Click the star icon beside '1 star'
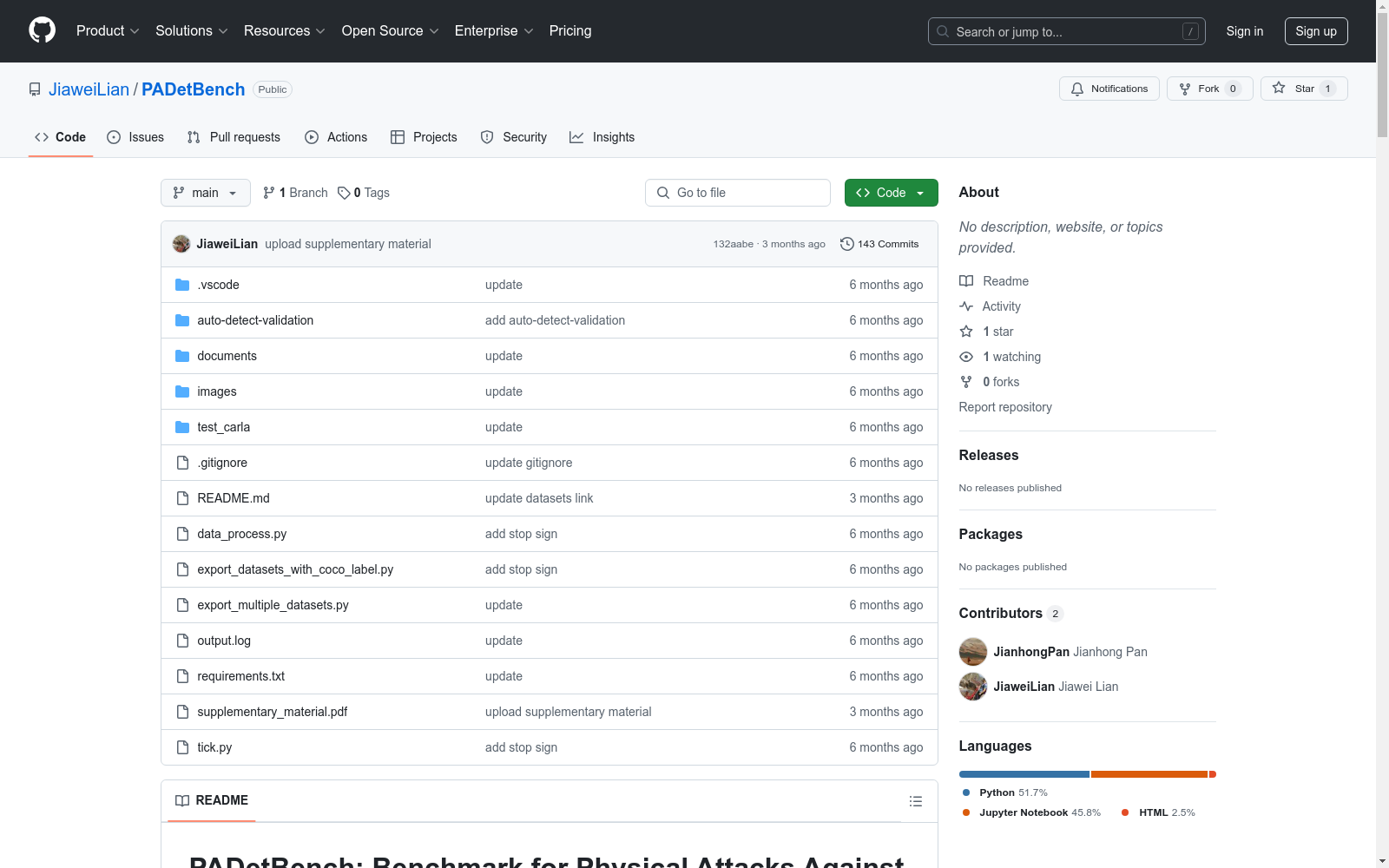 [x=966, y=332]
